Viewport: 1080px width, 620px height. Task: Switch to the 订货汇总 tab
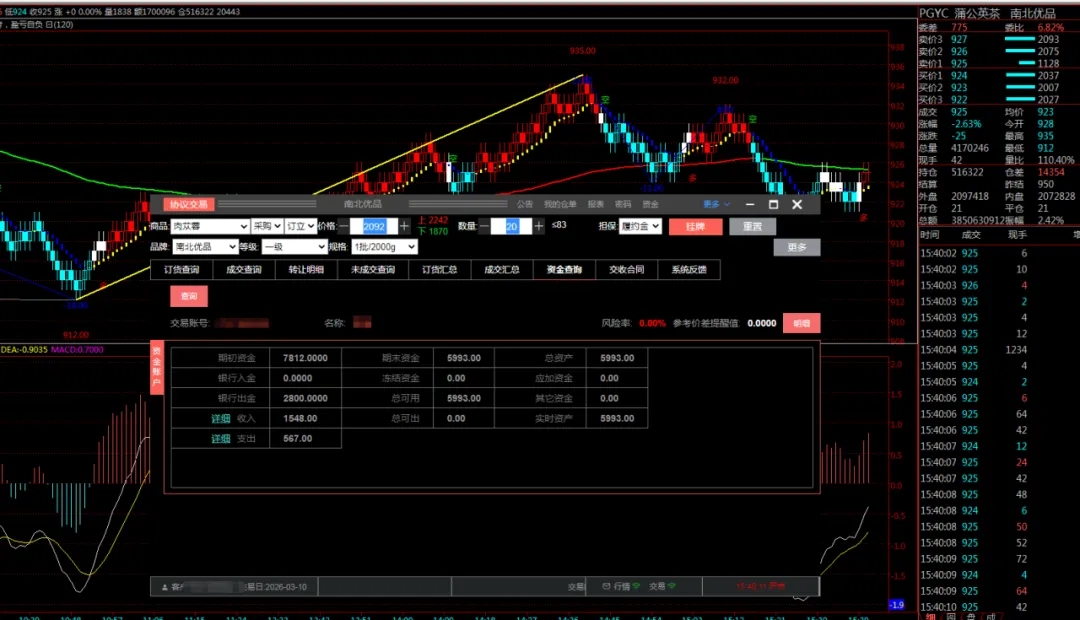point(439,269)
